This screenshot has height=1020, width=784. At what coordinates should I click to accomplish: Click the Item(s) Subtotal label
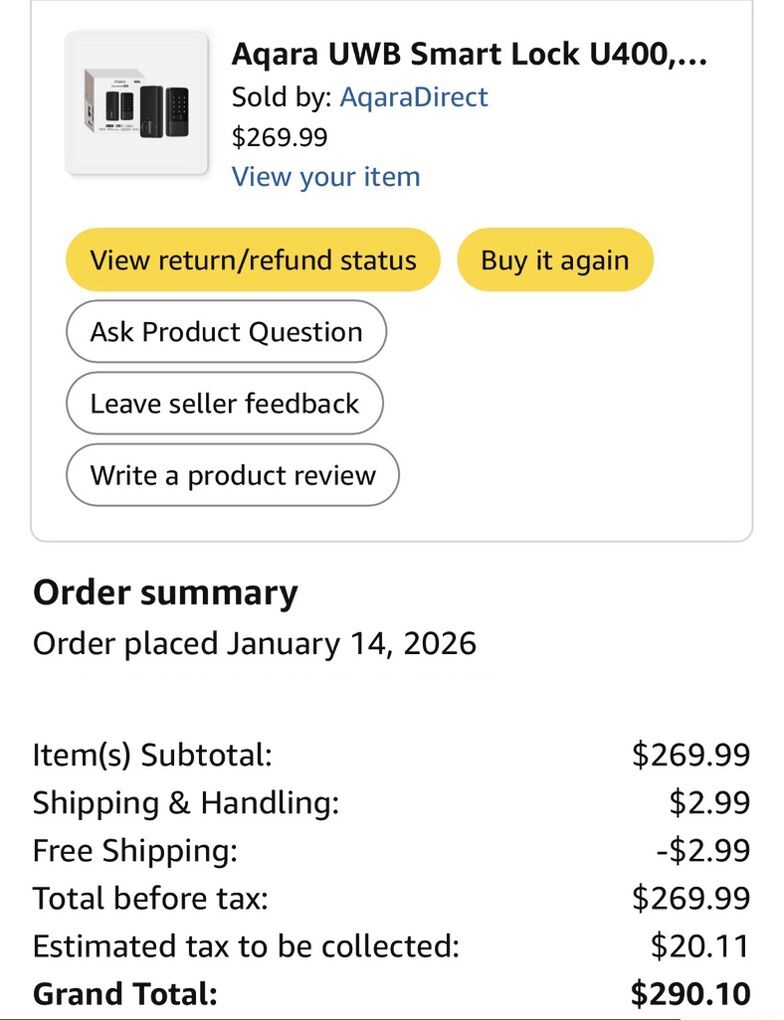pyautogui.click(x=152, y=755)
